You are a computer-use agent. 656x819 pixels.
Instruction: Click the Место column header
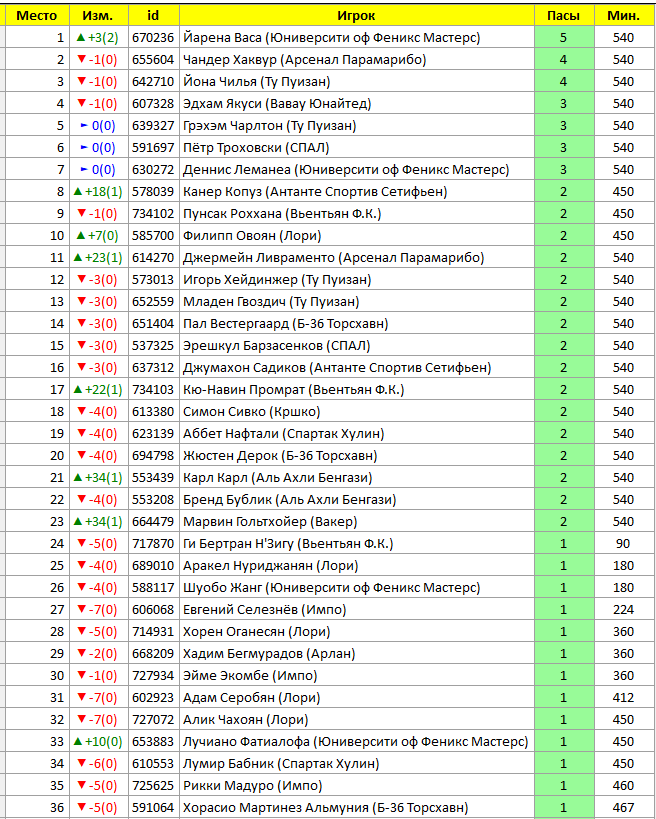tap(37, 15)
